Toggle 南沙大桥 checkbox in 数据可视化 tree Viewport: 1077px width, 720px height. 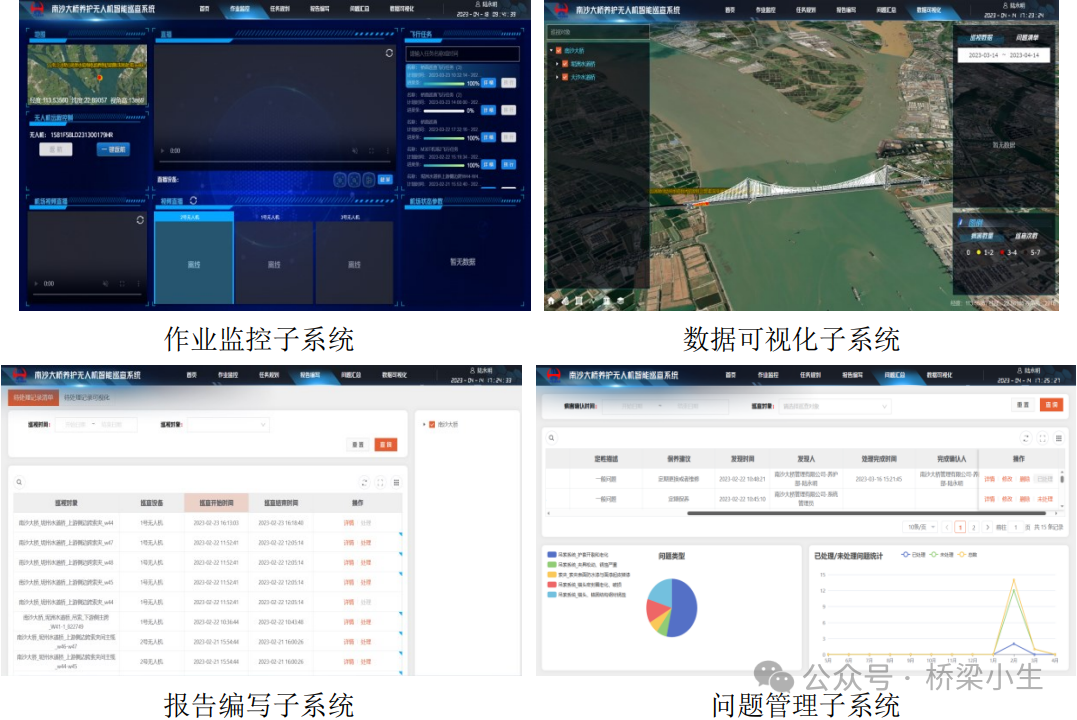(x=558, y=50)
